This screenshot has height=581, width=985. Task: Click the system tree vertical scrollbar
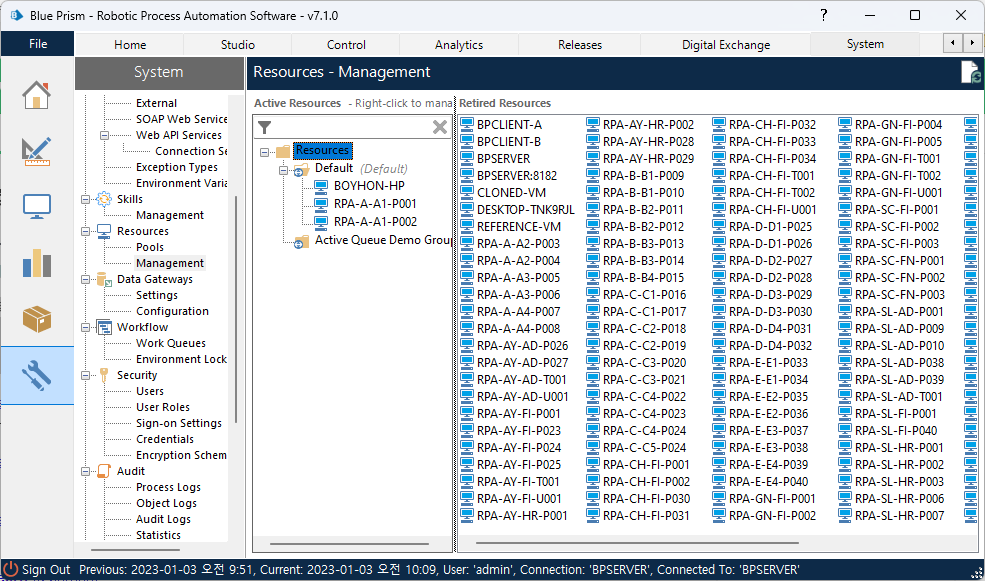tap(236, 309)
